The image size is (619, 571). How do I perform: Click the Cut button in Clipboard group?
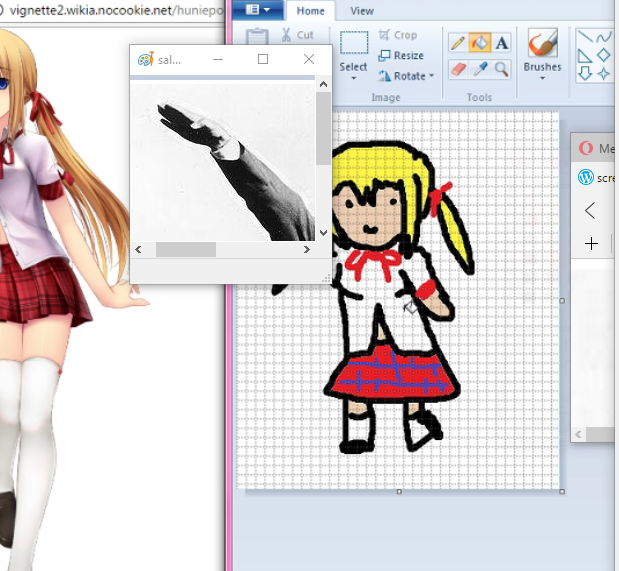(x=298, y=35)
